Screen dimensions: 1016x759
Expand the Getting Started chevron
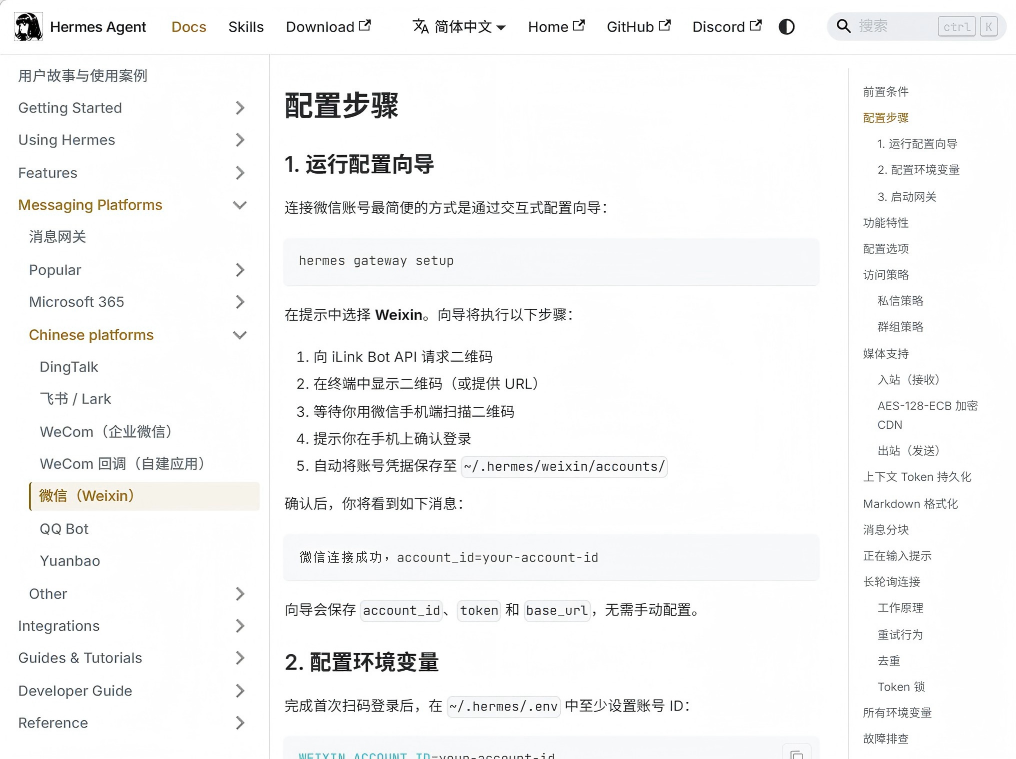coord(240,108)
